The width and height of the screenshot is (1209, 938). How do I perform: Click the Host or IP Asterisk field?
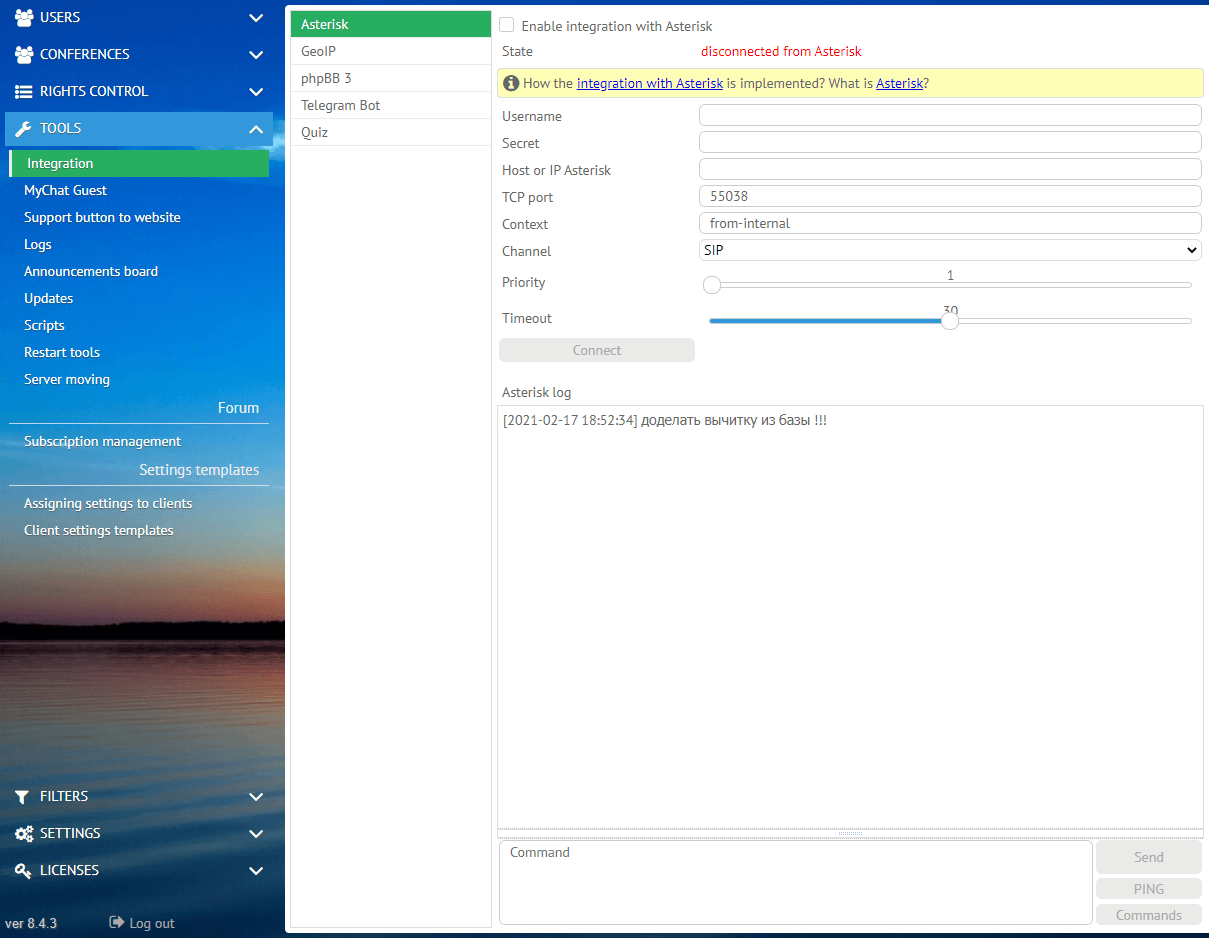949,169
